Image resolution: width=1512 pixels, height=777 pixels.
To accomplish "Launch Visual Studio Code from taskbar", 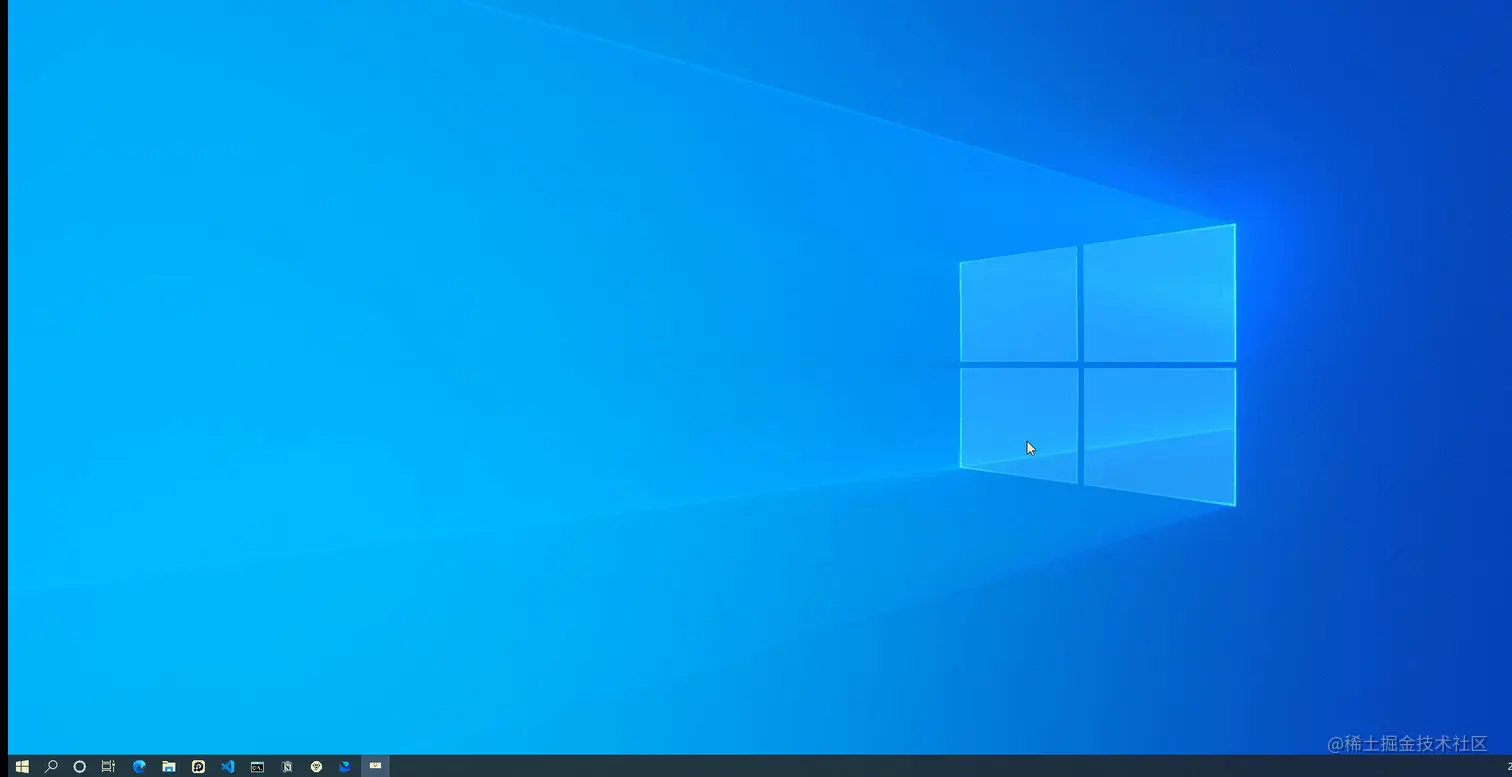I will coord(228,767).
